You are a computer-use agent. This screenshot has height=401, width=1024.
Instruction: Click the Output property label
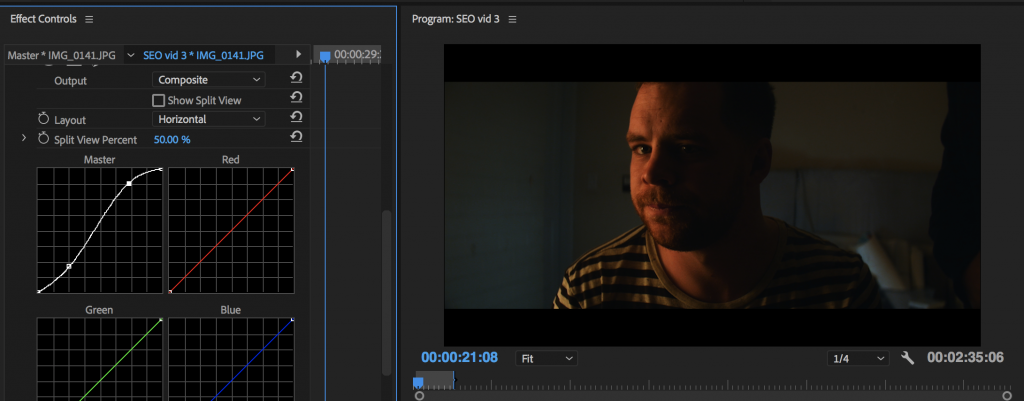[71, 81]
